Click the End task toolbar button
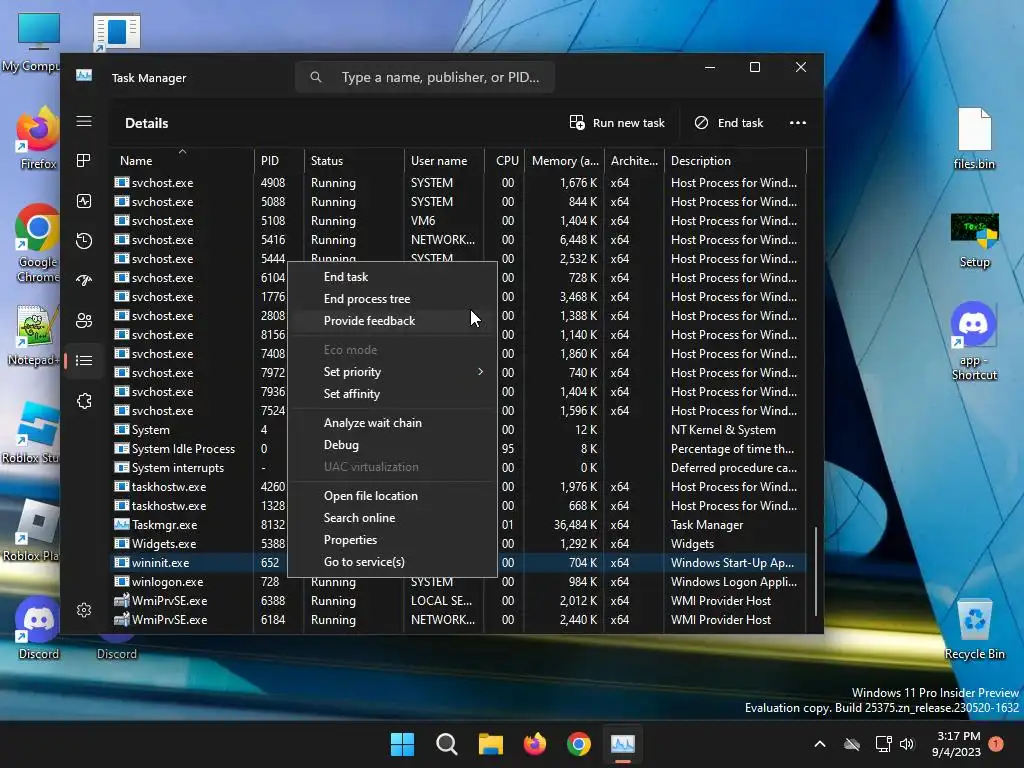The height and width of the screenshot is (768, 1024). (729, 123)
